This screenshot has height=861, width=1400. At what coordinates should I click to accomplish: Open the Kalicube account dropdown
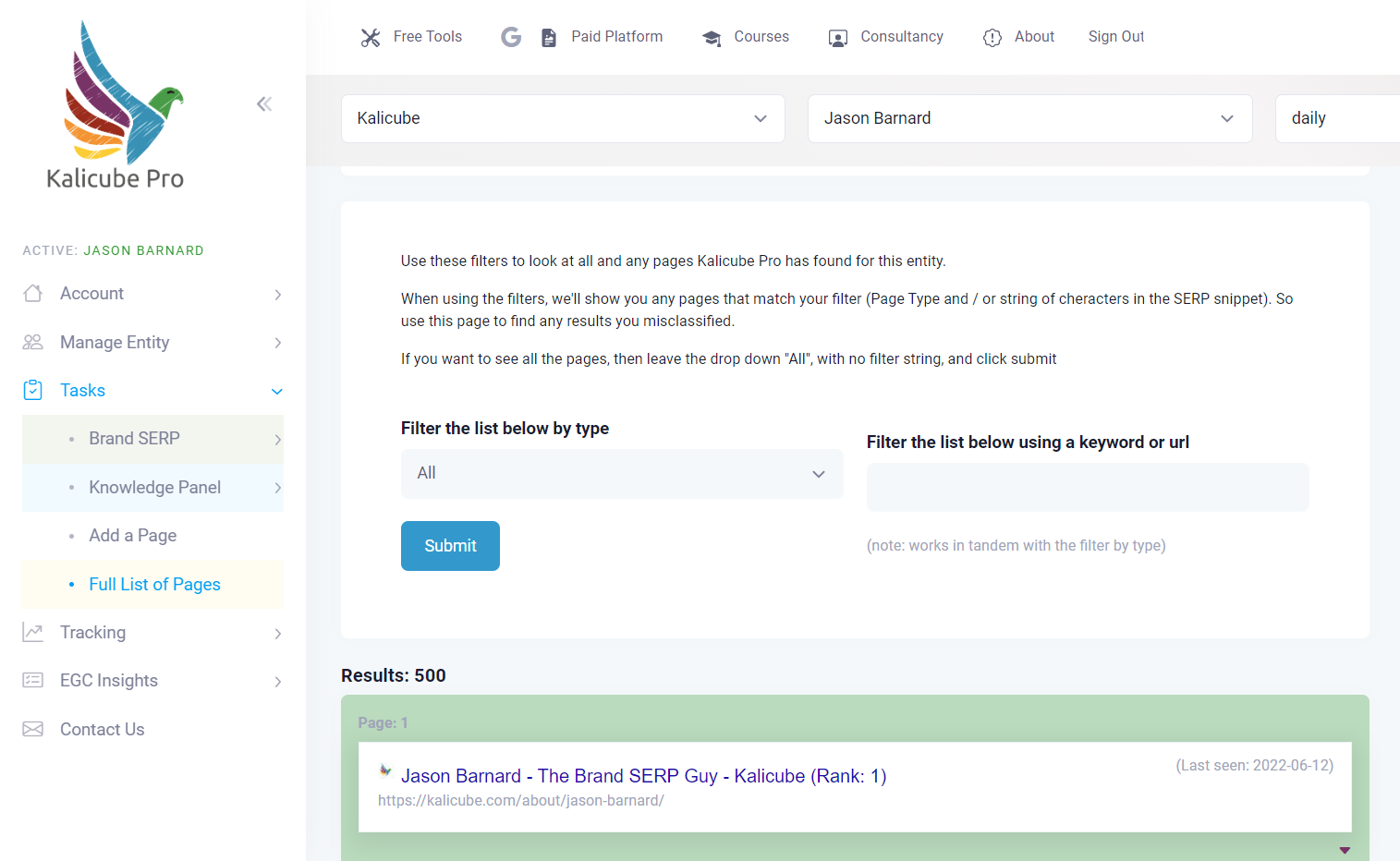click(x=563, y=118)
